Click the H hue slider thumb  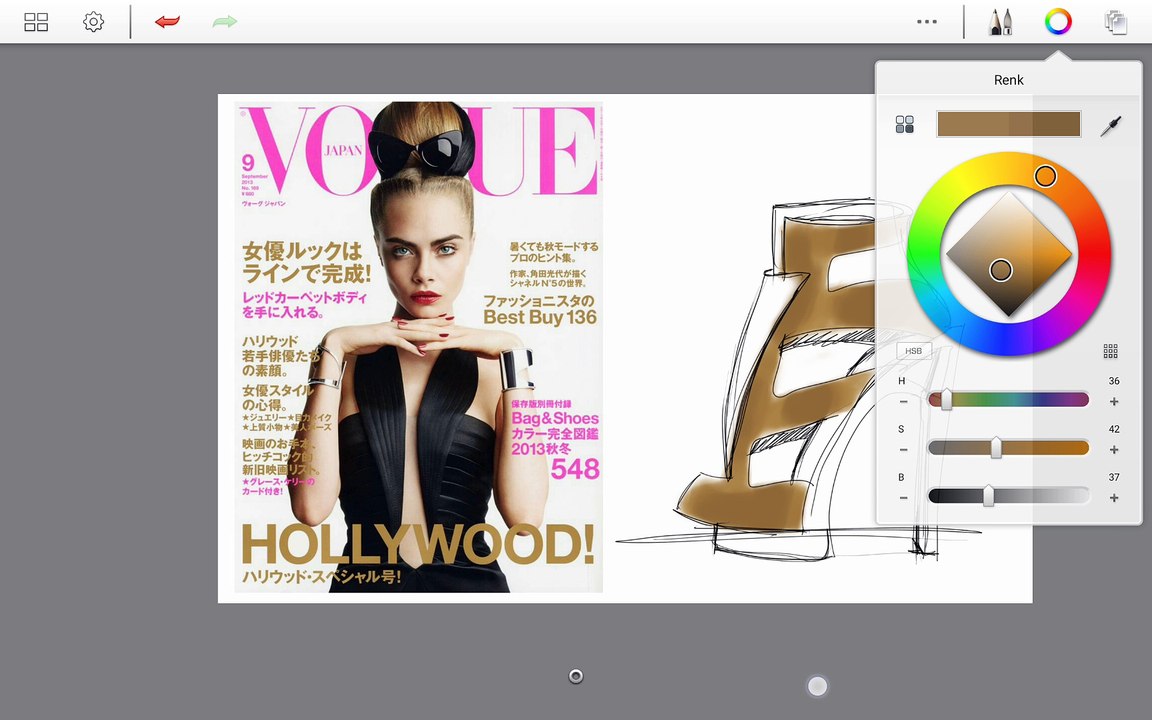click(946, 400)
